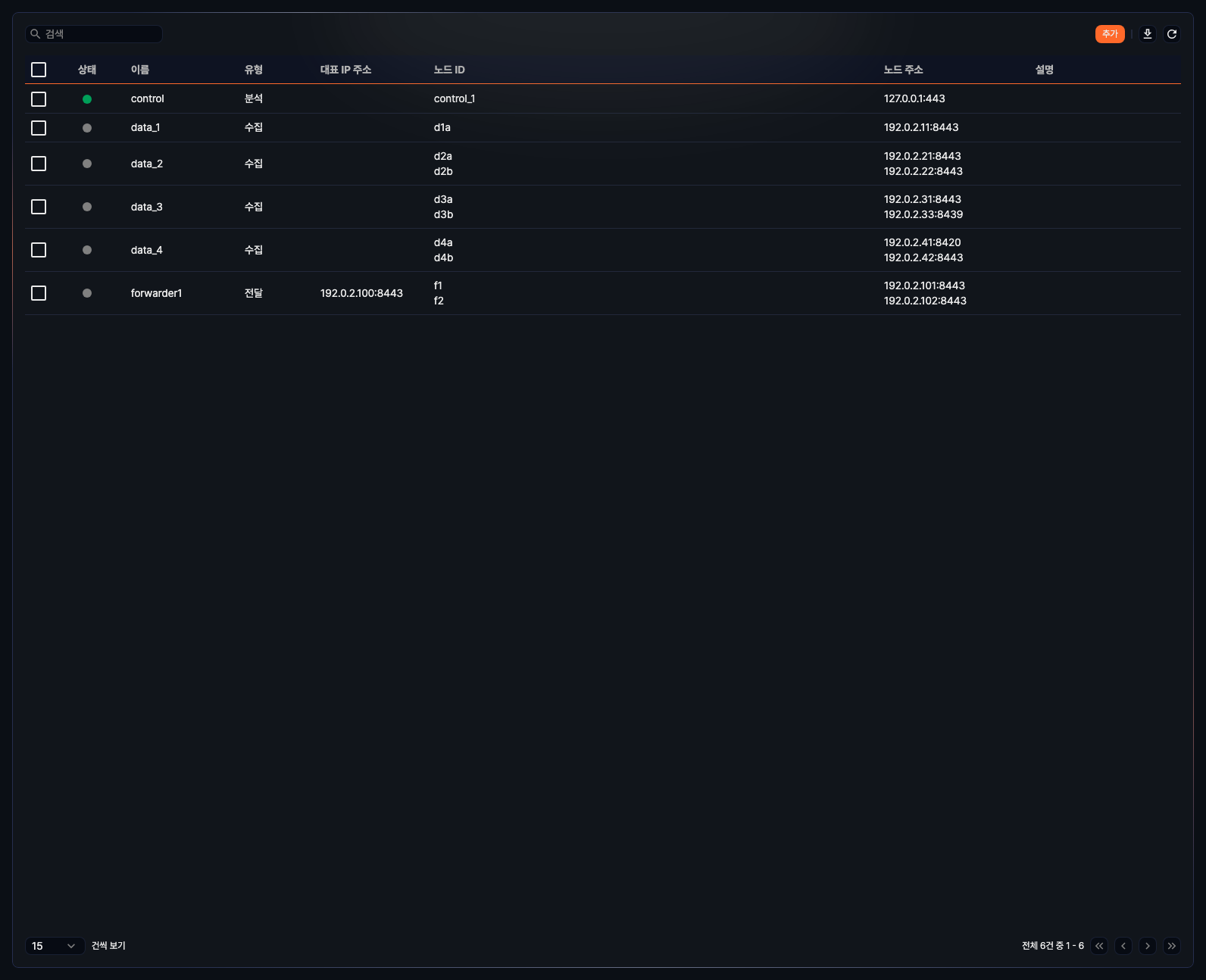Click the download icon in the top toolbar
Screen dimensions: 1206x980
pos(1148,34)
